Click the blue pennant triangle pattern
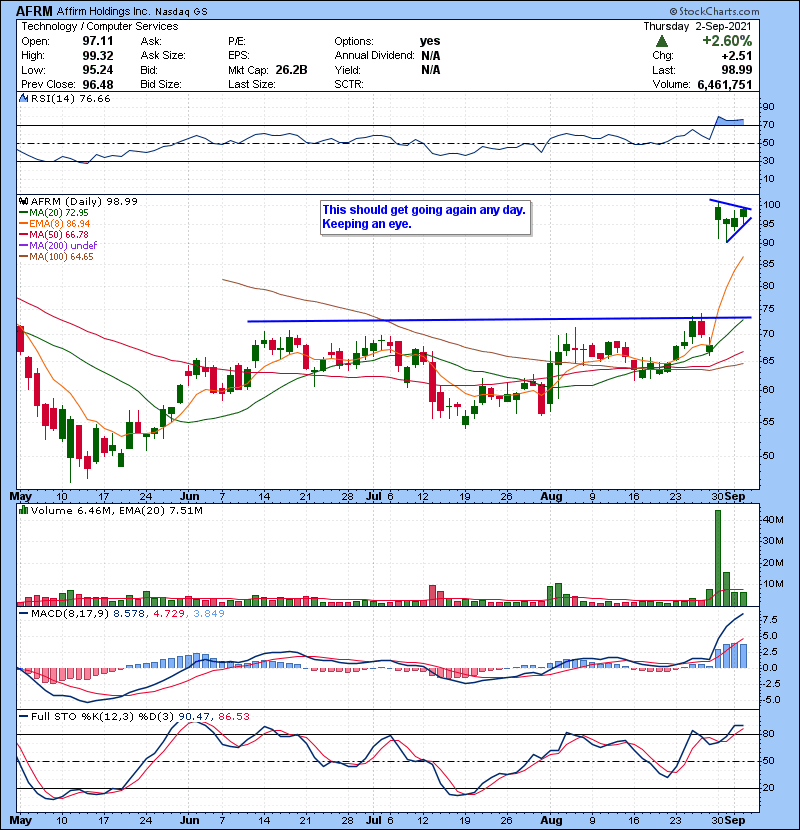The image size is (800, 830). tap(733, 220)
